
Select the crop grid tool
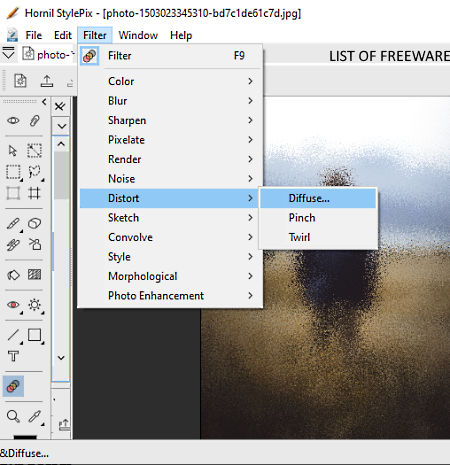pos(34,193)
